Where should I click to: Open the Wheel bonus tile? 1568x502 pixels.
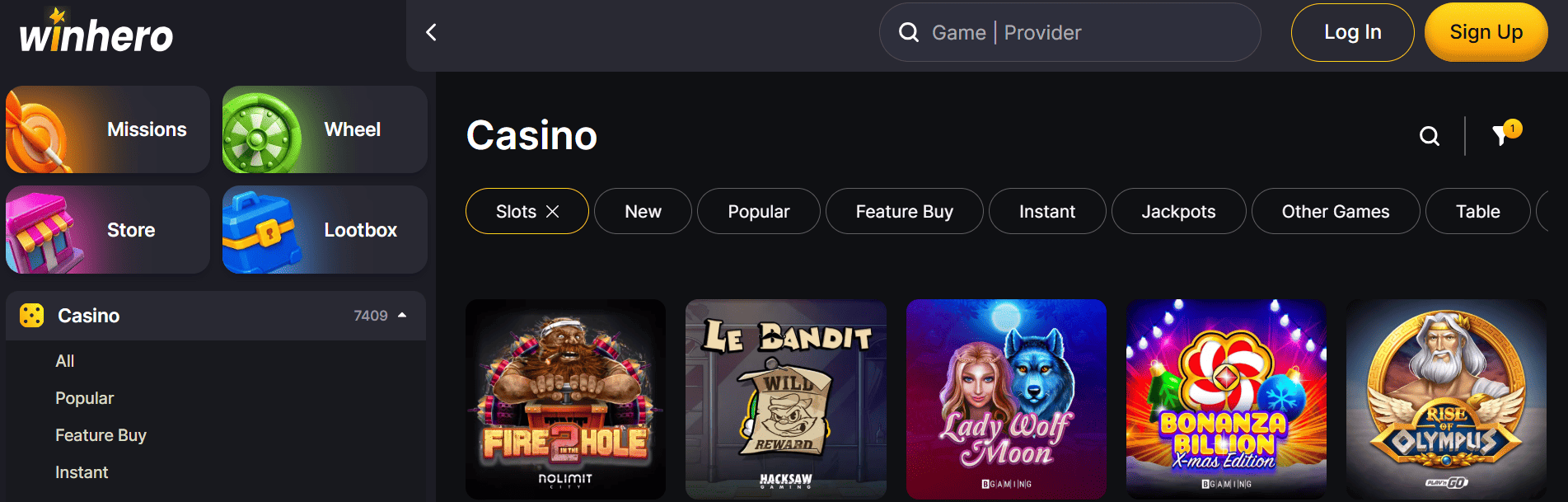click(x=325, y=129)
